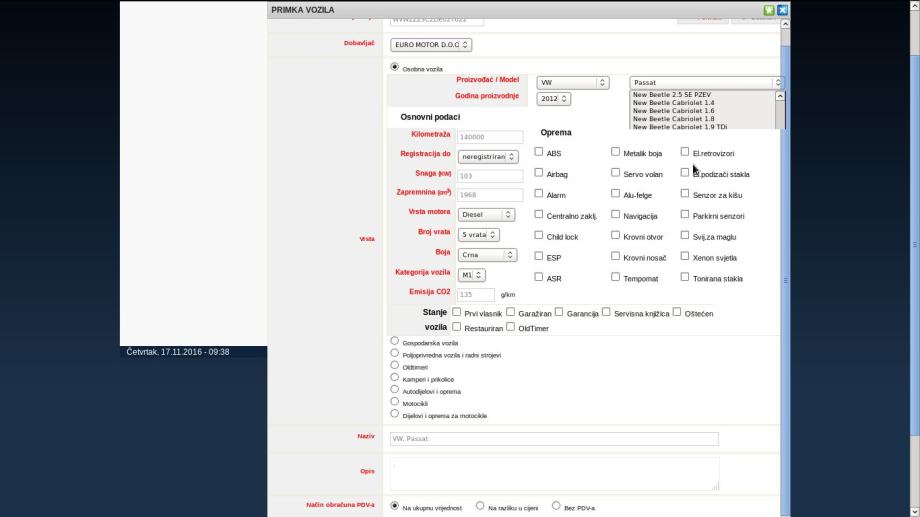Select Bez PDV-a radio option
The width and height of the screenshot is (920, 517).
(x=556, y=506)
